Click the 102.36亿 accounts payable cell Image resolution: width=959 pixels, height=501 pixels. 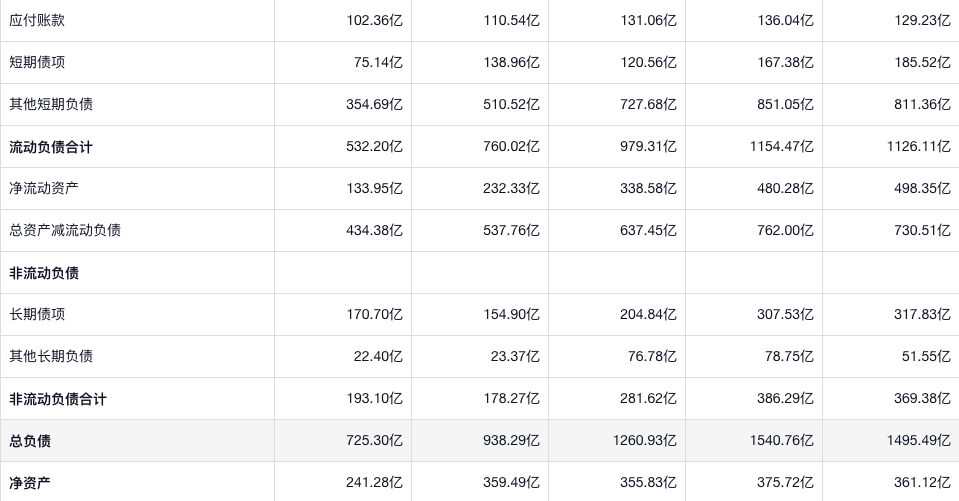point(374,20)
